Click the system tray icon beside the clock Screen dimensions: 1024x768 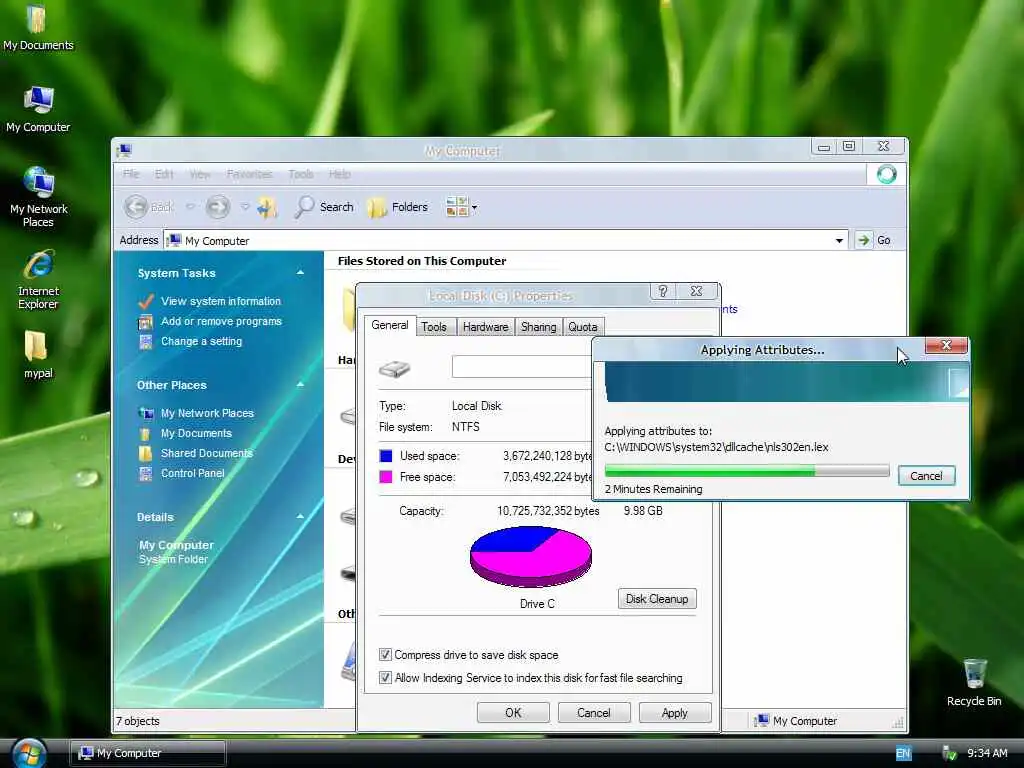pos(950,754)
